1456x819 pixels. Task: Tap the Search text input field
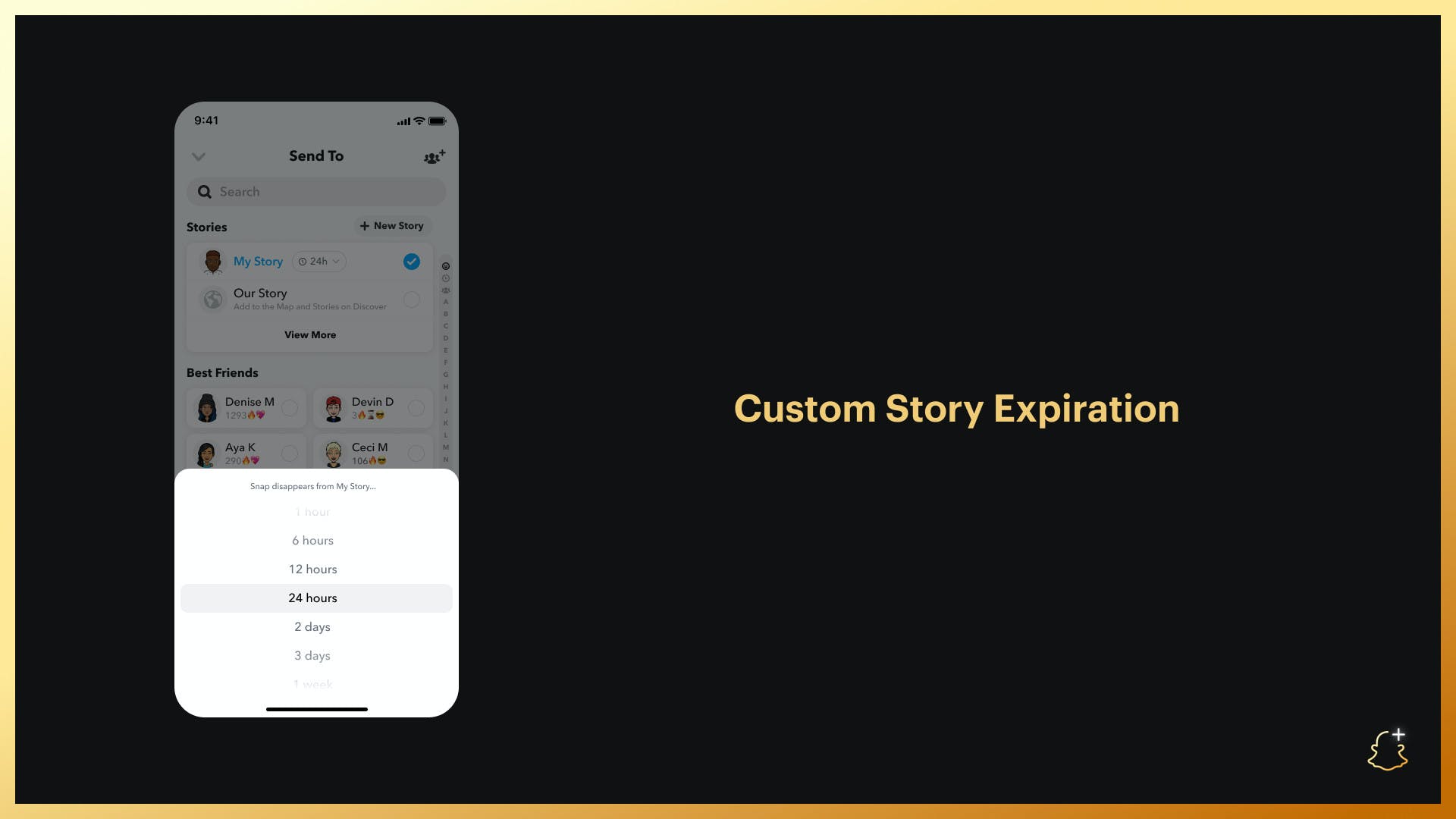pyautogui.click(x=316, y=191)
